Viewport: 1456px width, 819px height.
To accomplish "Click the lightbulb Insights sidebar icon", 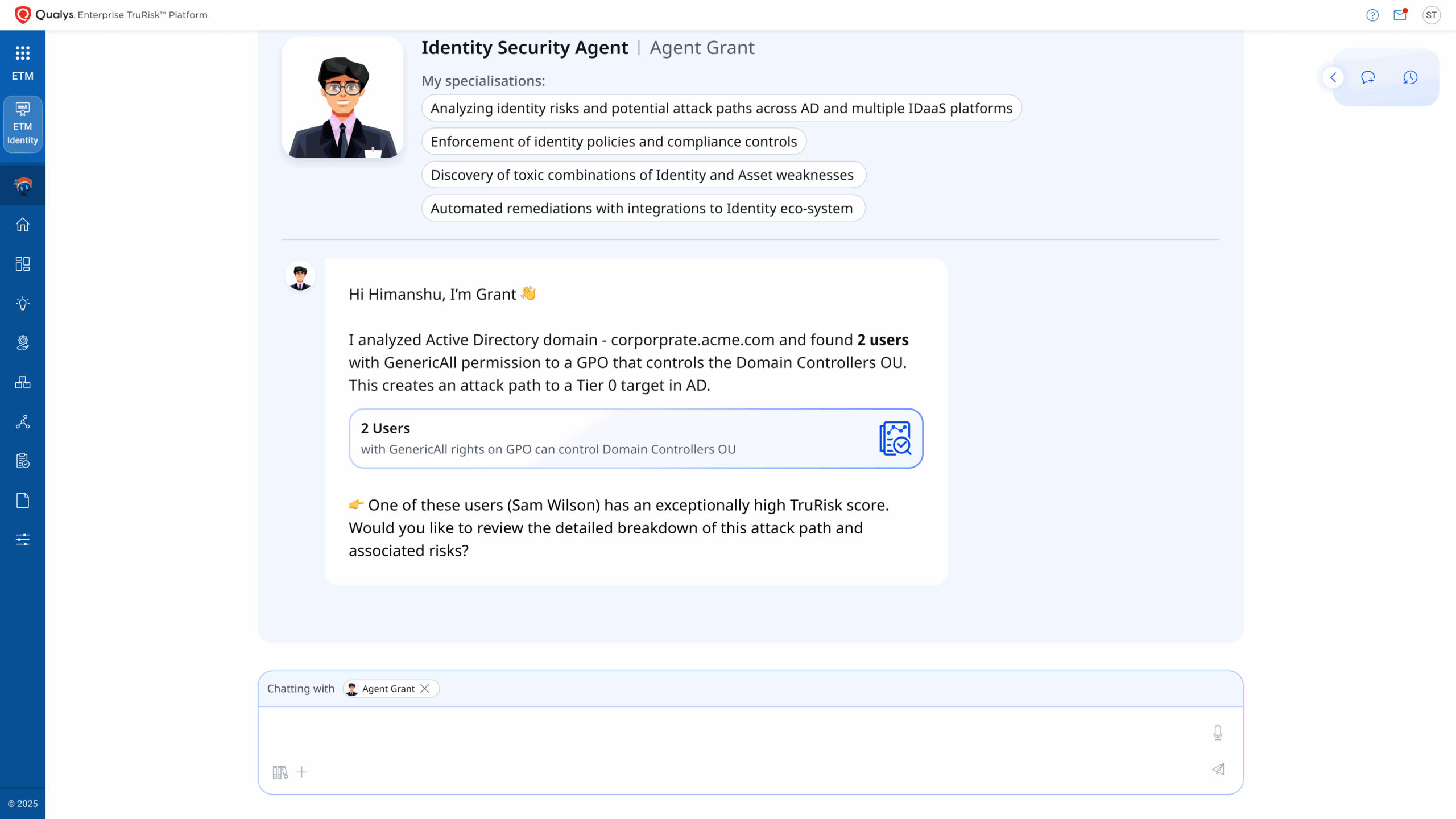I will 23,303.
